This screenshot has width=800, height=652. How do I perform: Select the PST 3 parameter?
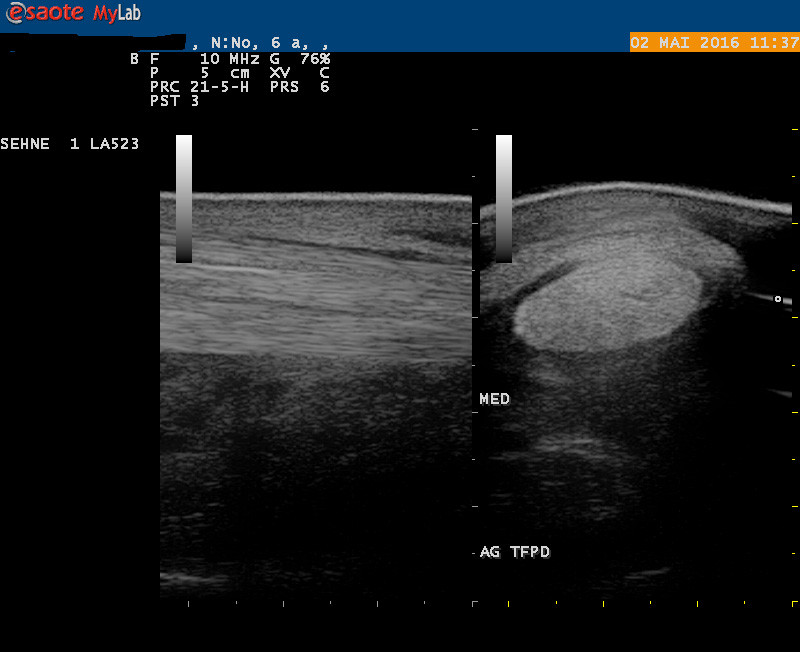point(175,101)
